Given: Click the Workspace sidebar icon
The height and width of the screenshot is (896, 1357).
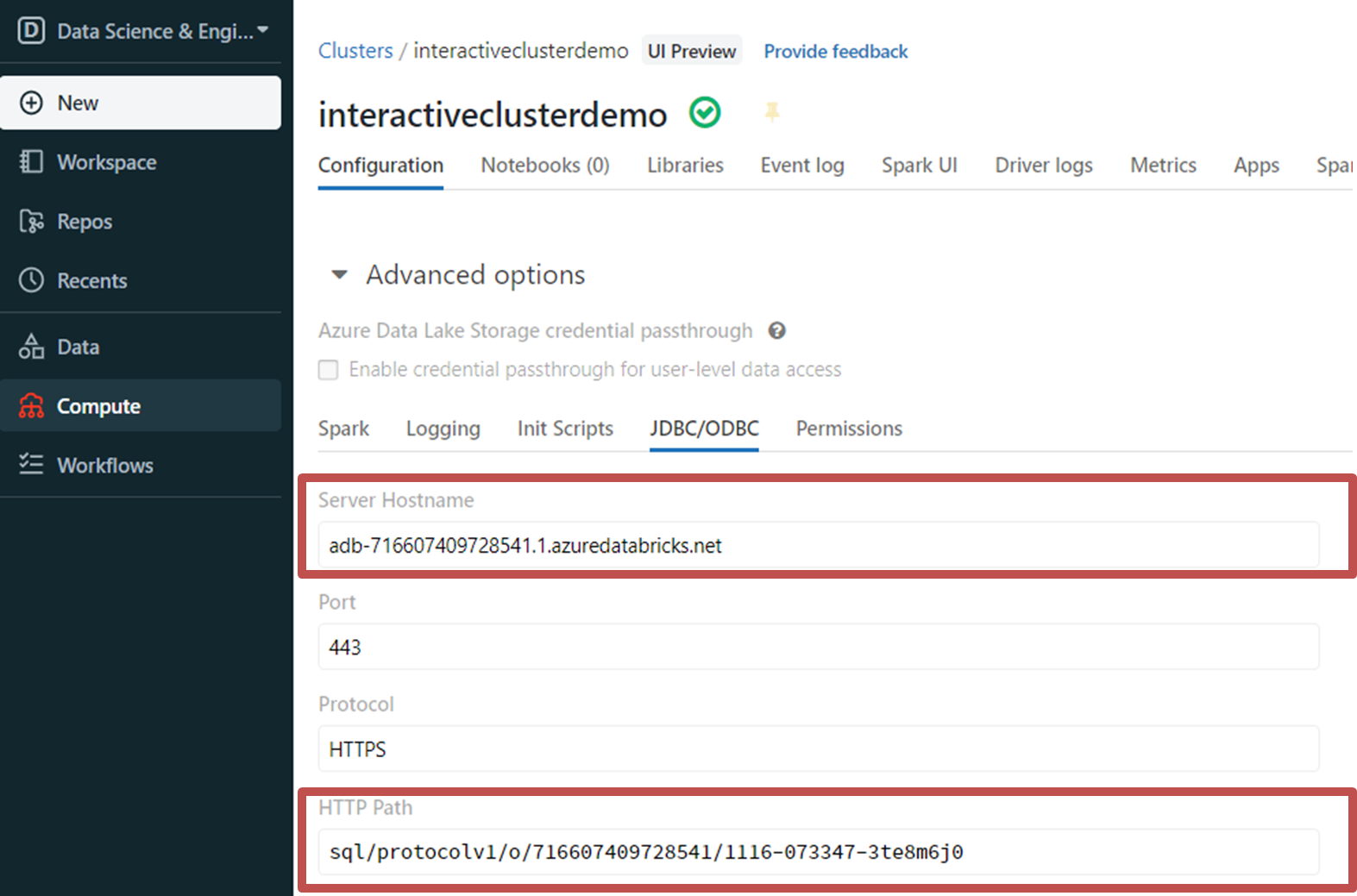Looking at the screenshot, I should coord(31,161).
